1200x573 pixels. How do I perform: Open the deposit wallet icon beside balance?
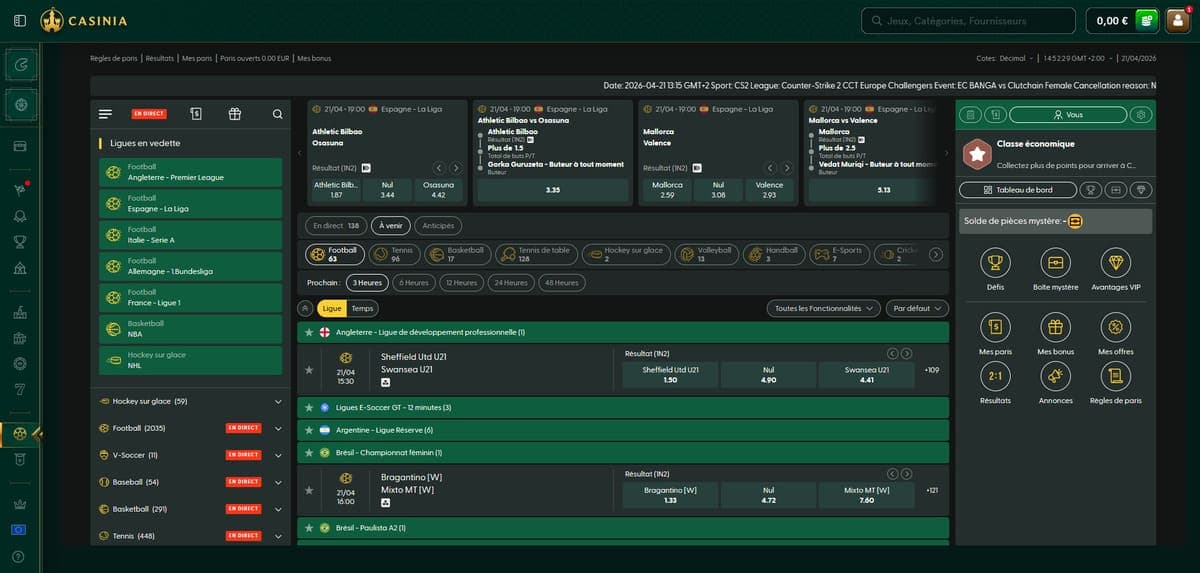coord(1146,21)
